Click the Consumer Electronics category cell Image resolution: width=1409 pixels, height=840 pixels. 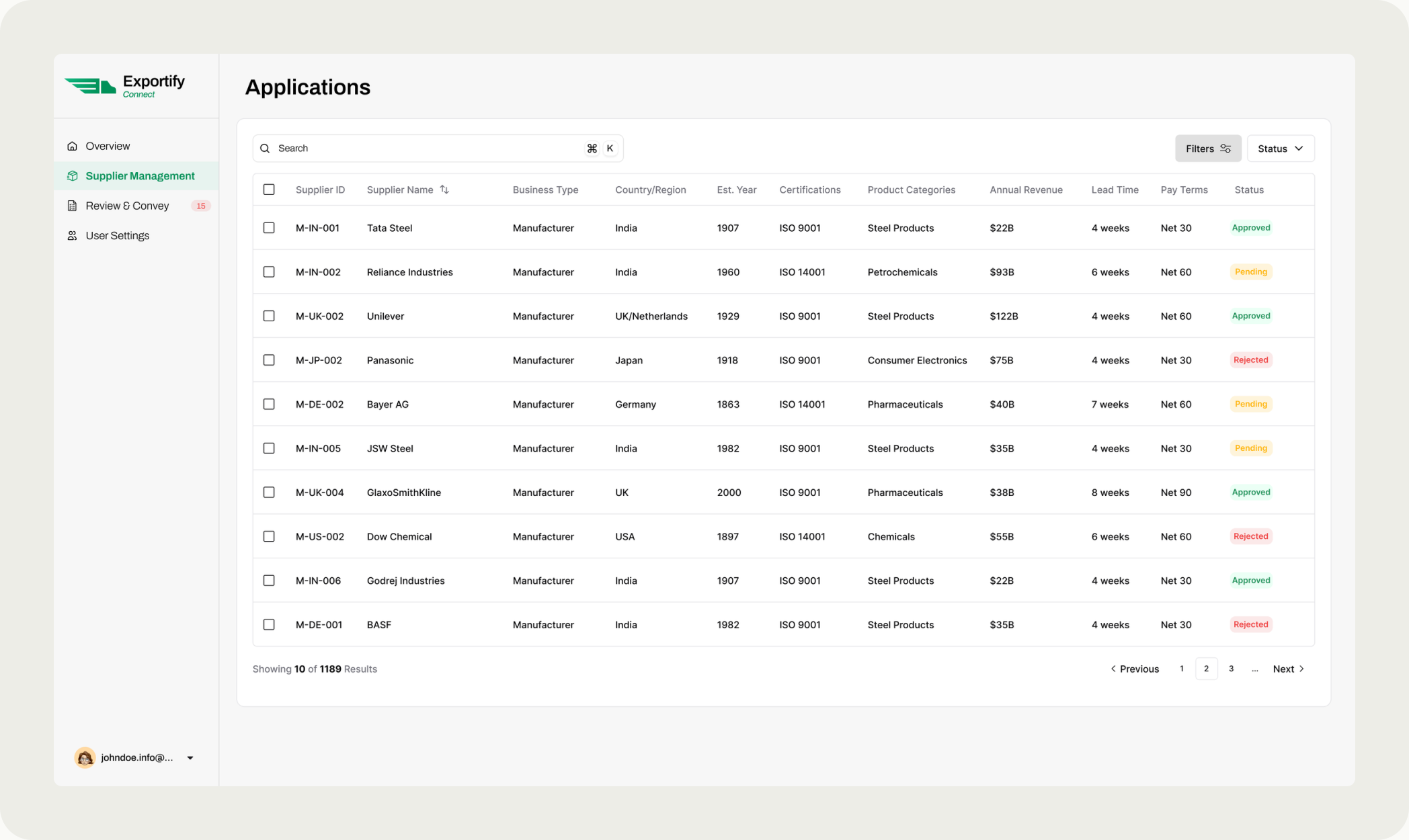917,360
